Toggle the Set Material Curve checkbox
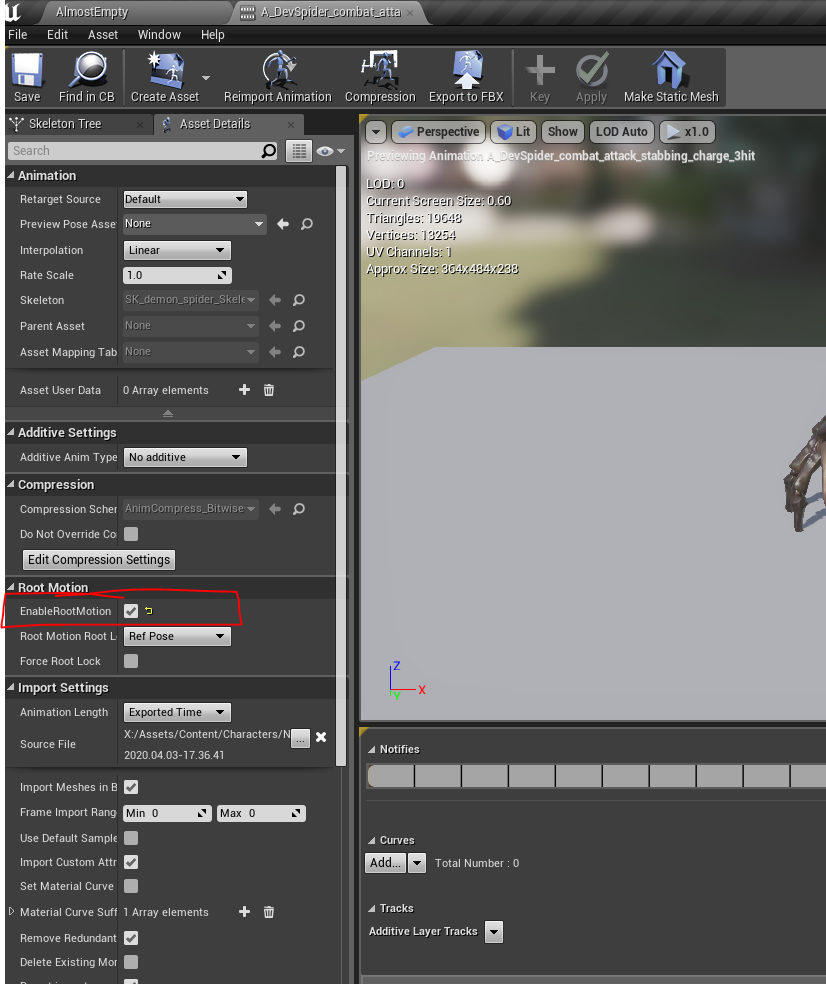 click(131, 886)
